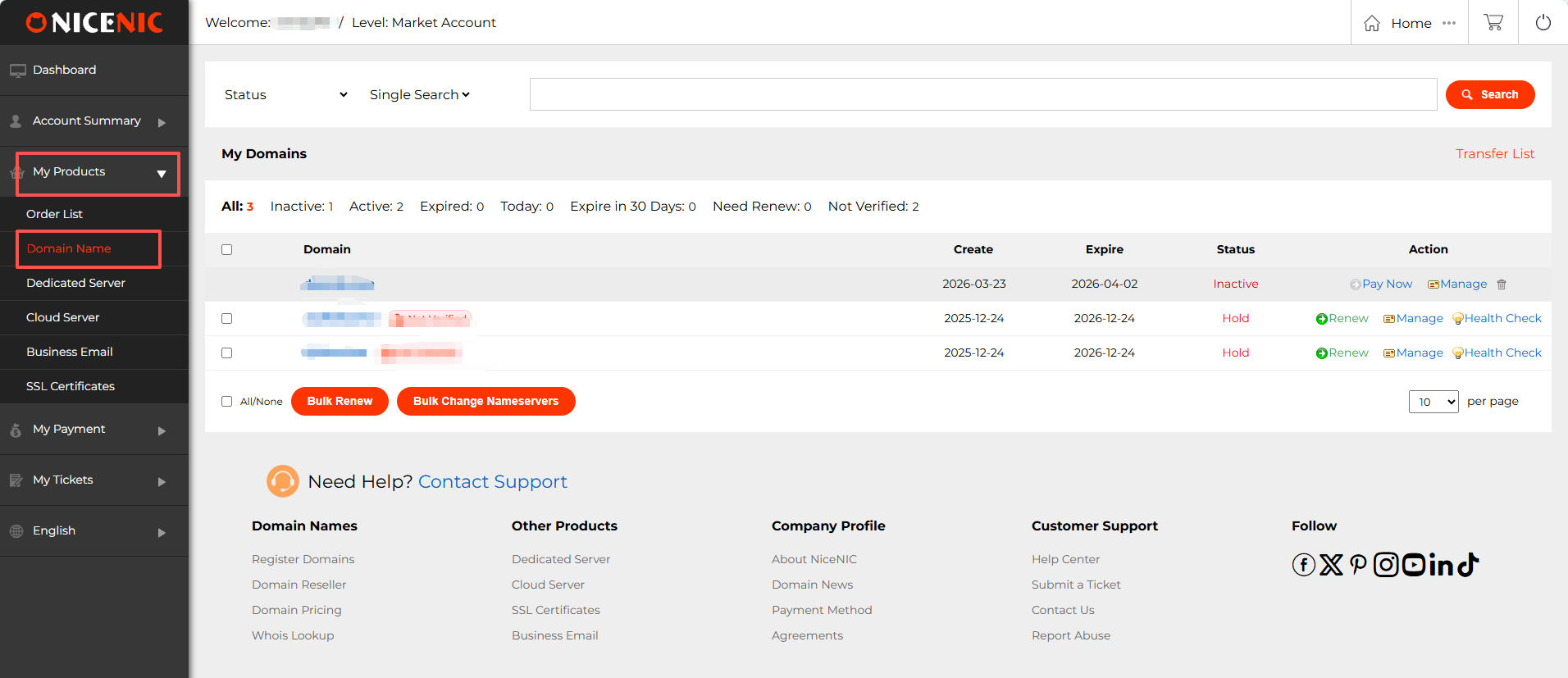Select the first Hold domain checkbox

tap(227, 319)
